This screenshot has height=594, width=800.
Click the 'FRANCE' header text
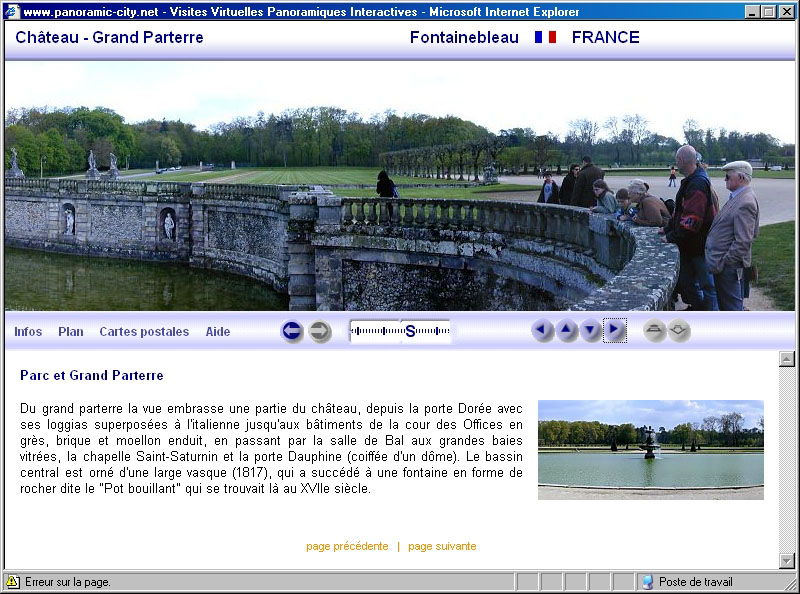click(606, 37)
